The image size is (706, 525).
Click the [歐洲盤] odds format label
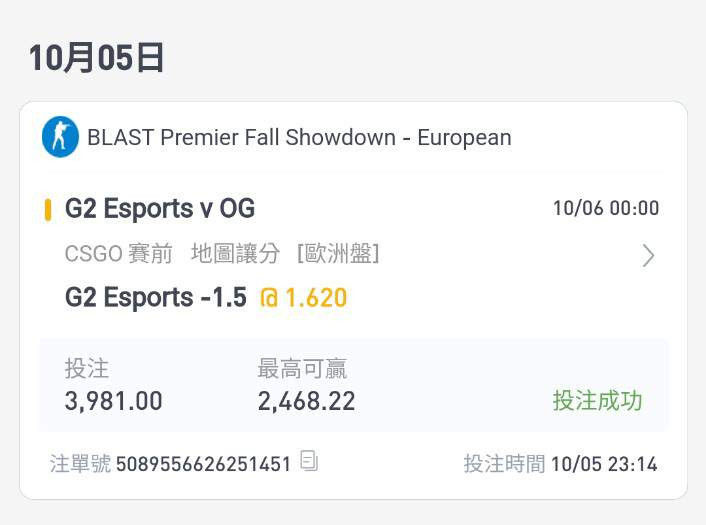coord(339,253)
